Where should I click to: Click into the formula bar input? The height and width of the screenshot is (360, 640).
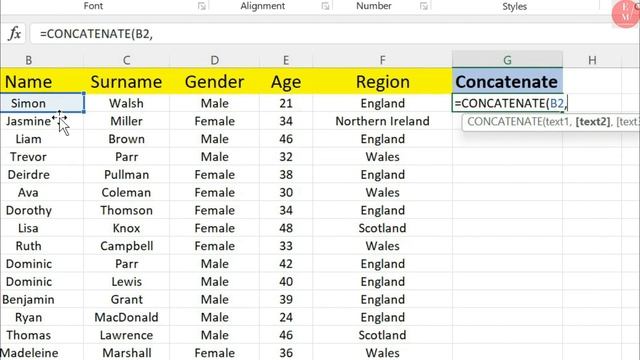[335, 34]
